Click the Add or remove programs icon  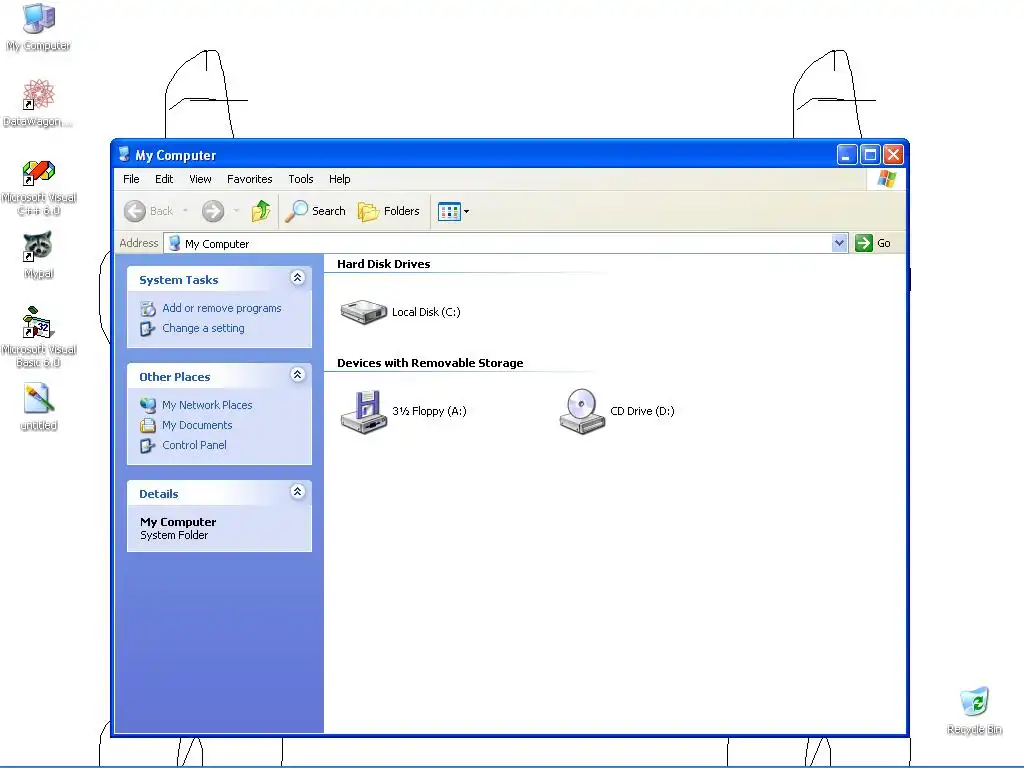coord(148,308)
